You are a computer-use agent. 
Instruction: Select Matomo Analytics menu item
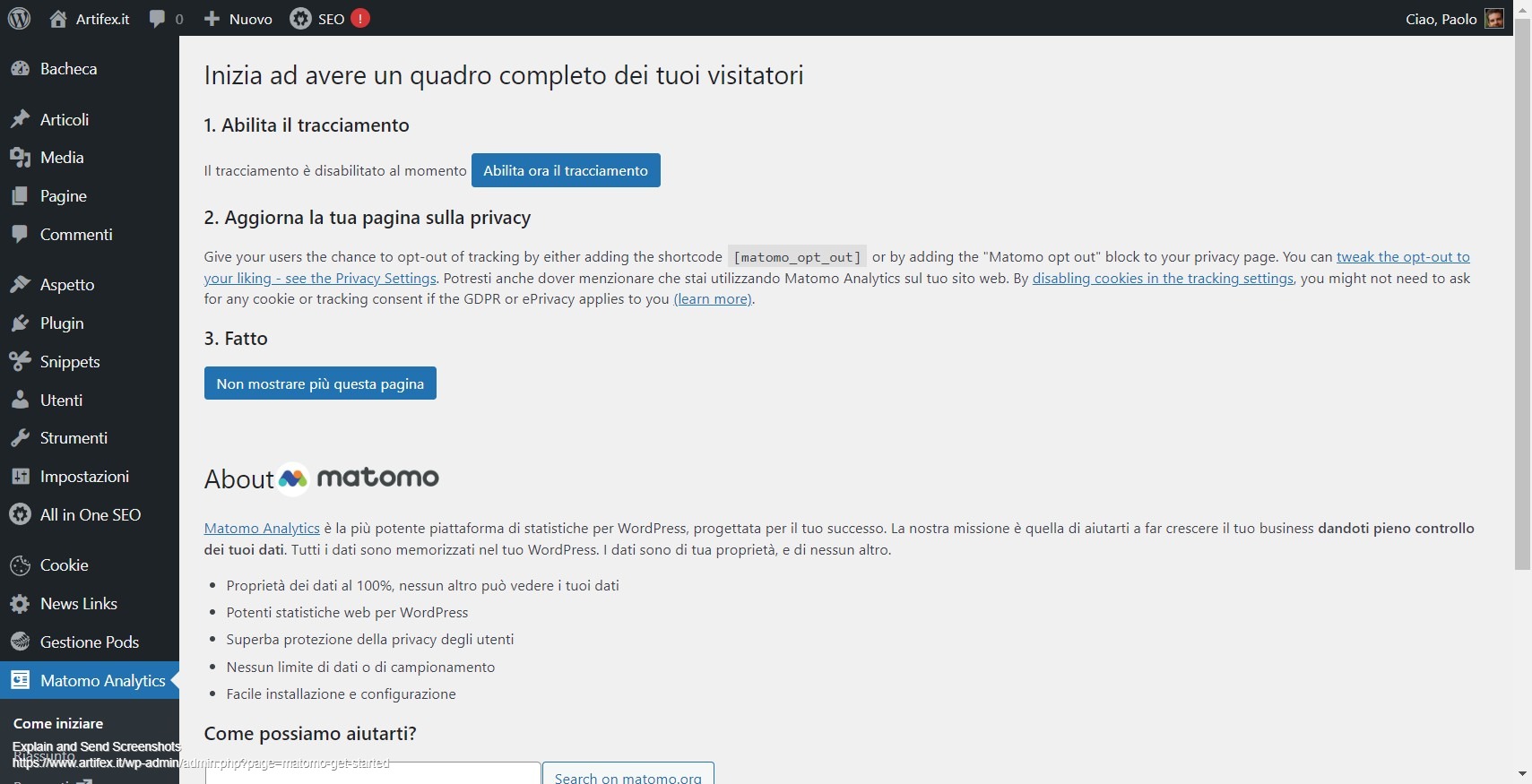click(x=90, y=681)
